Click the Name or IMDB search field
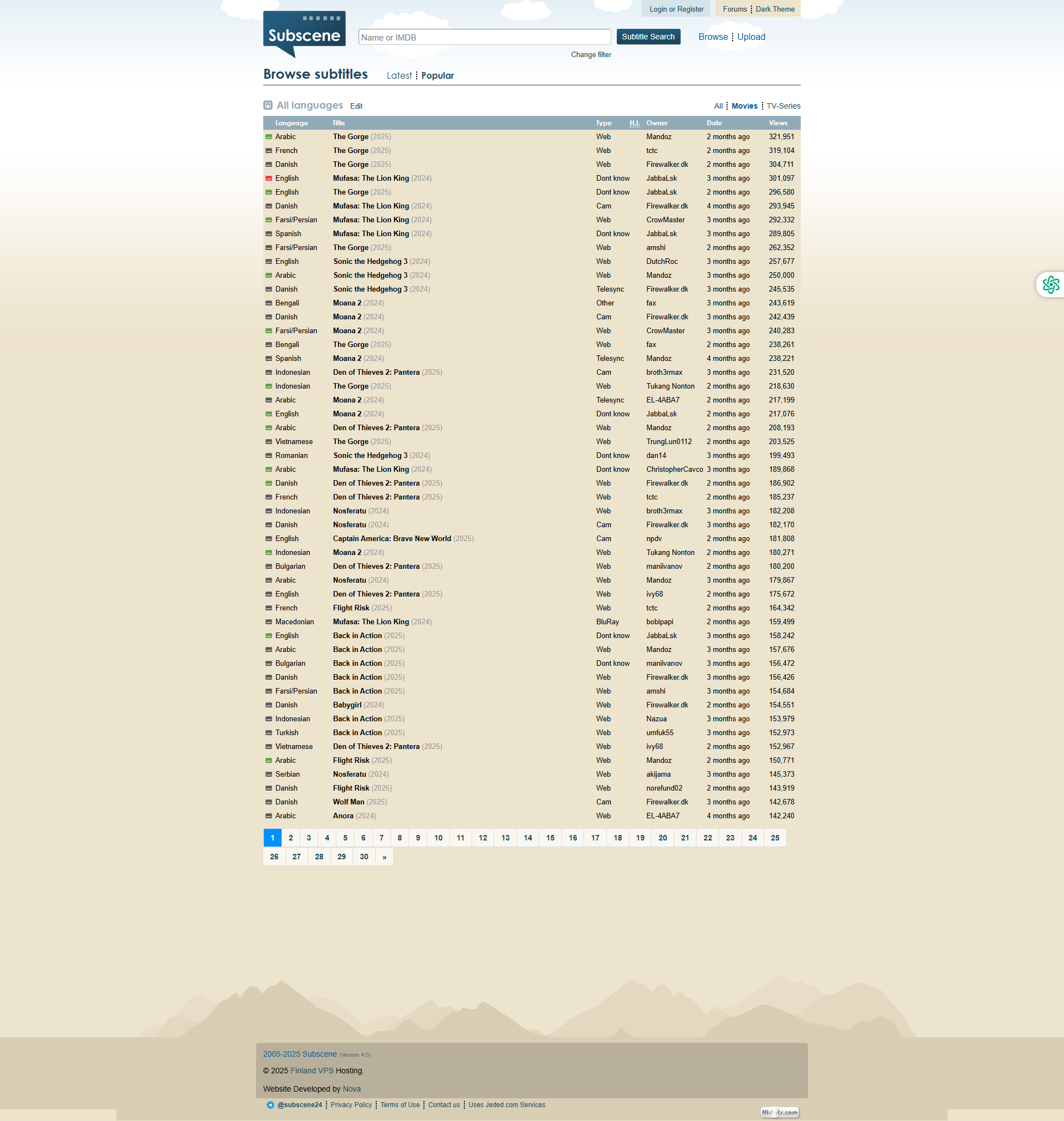Screen dimensions: 1064x1121 pos(484,37)
